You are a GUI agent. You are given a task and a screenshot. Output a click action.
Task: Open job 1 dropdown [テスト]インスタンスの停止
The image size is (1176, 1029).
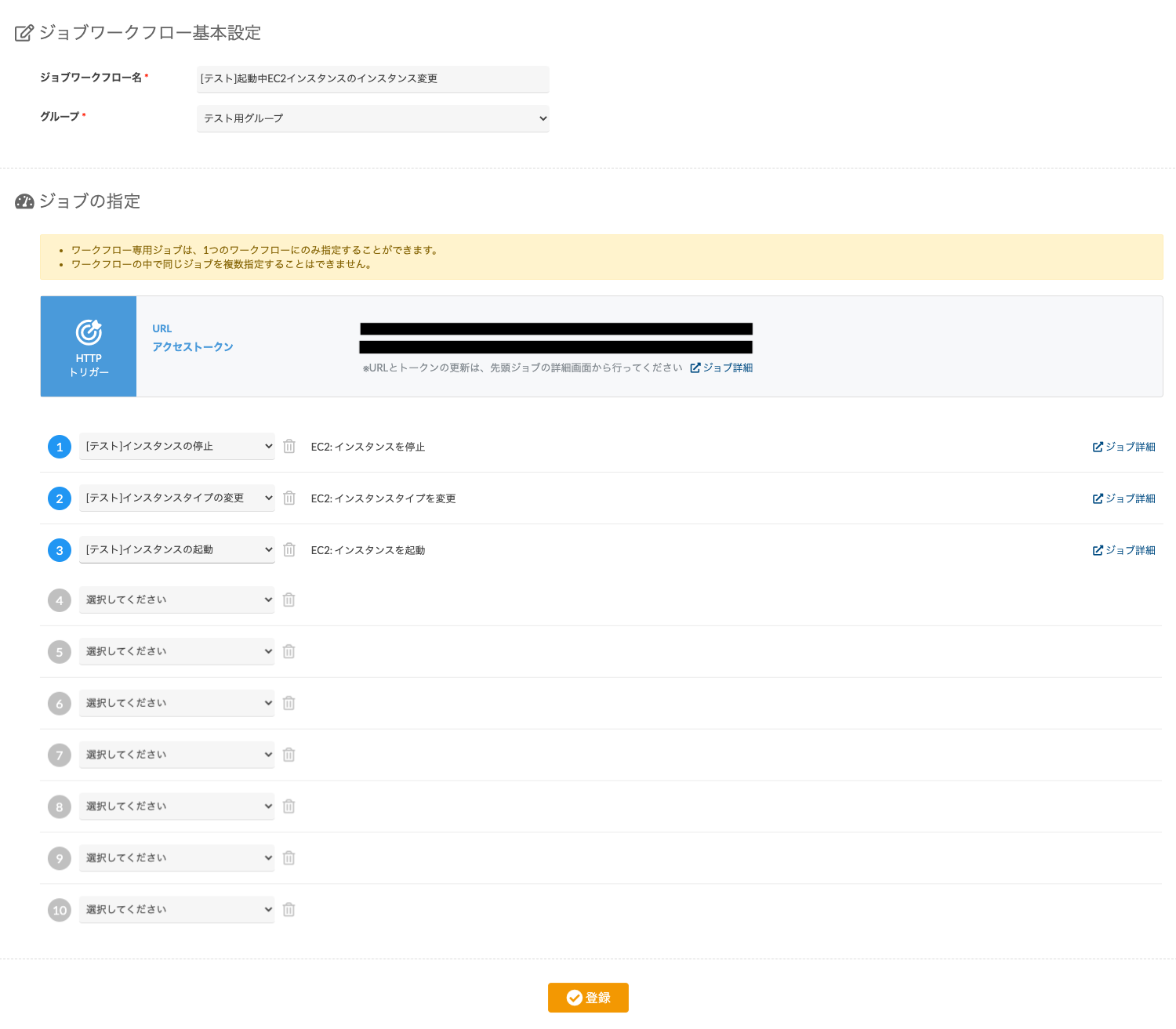click(177, 446)
